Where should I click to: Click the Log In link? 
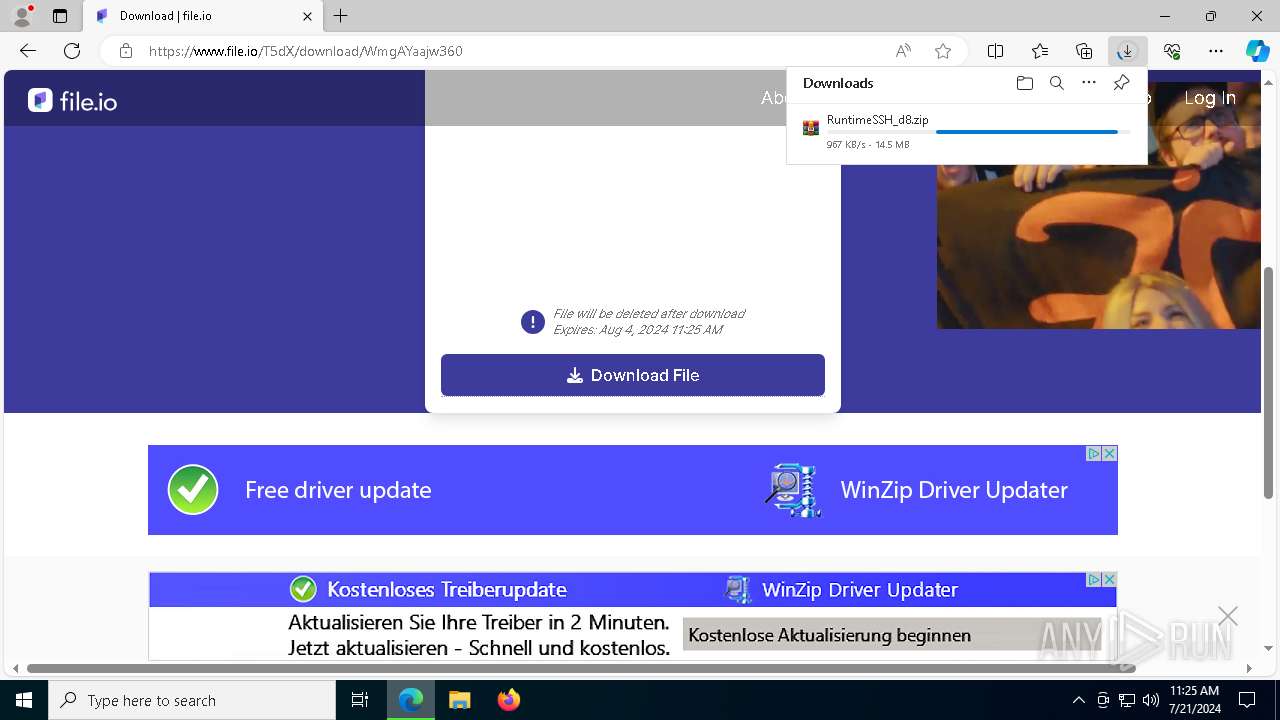tap(1210, 98)
